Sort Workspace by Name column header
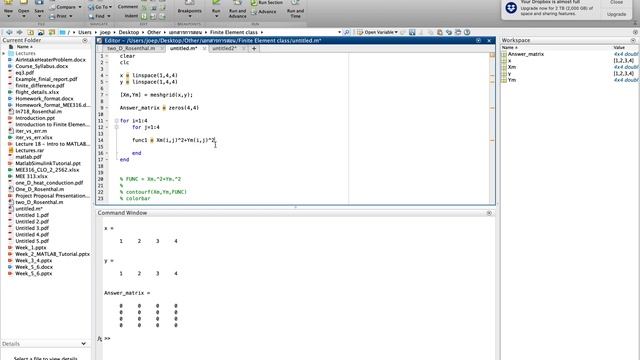 click(x=509, y=47)
